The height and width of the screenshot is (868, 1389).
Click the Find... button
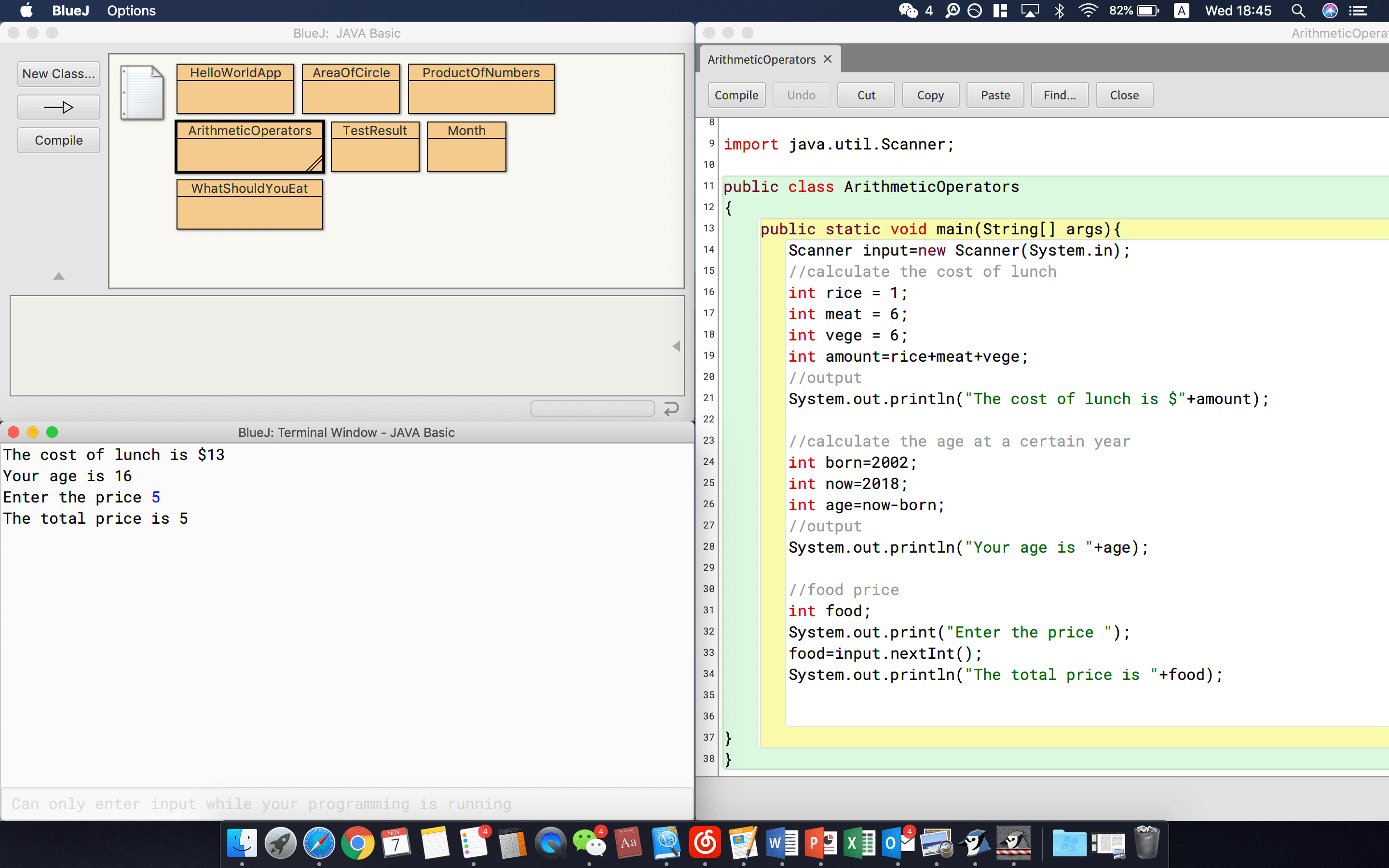1059,95
